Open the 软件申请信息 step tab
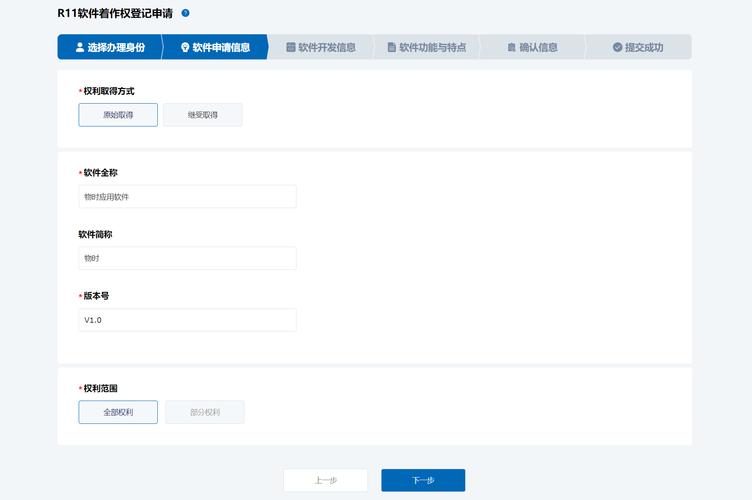The image size is (752, 500). pos(215,47)
